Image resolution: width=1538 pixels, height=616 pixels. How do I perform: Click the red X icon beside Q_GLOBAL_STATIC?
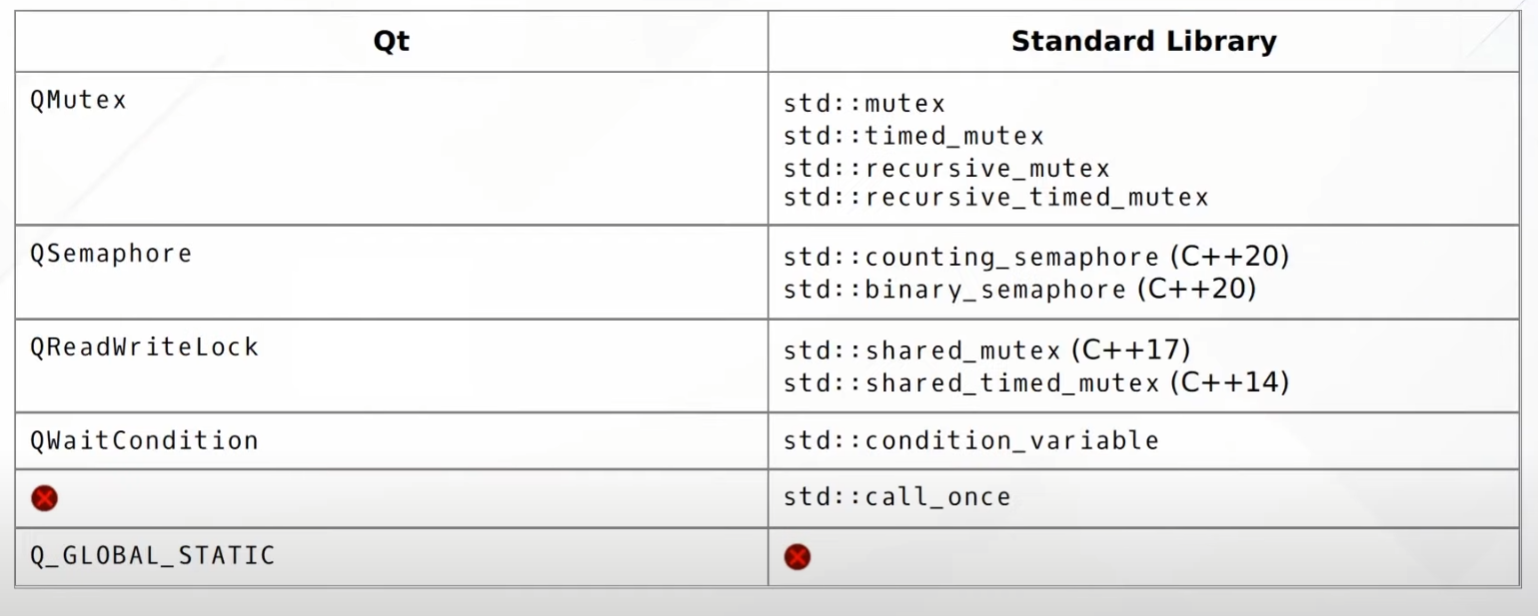coord(797,557)
